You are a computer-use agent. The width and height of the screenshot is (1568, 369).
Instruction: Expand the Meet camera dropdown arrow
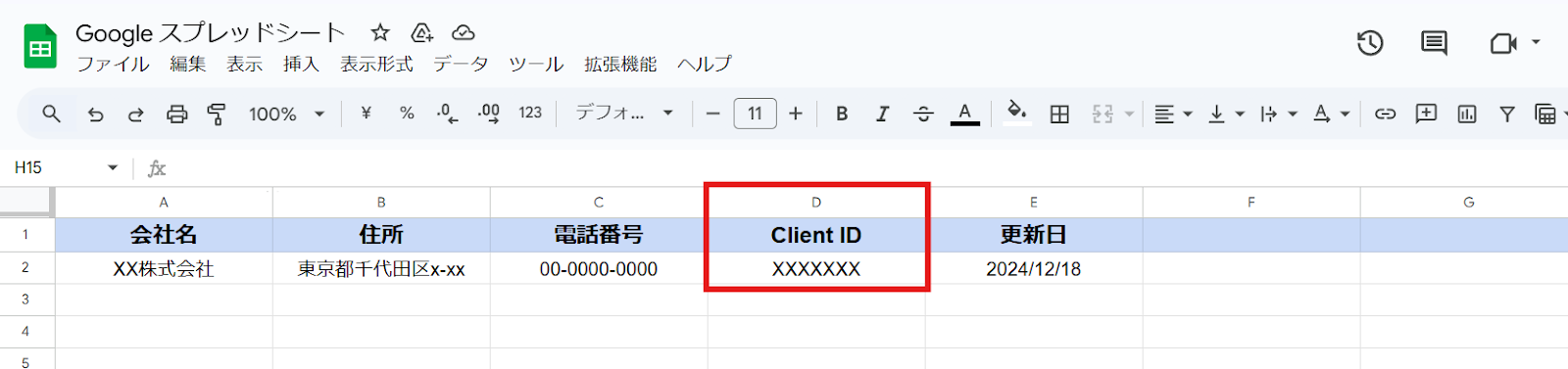(x=1536, y=42)
